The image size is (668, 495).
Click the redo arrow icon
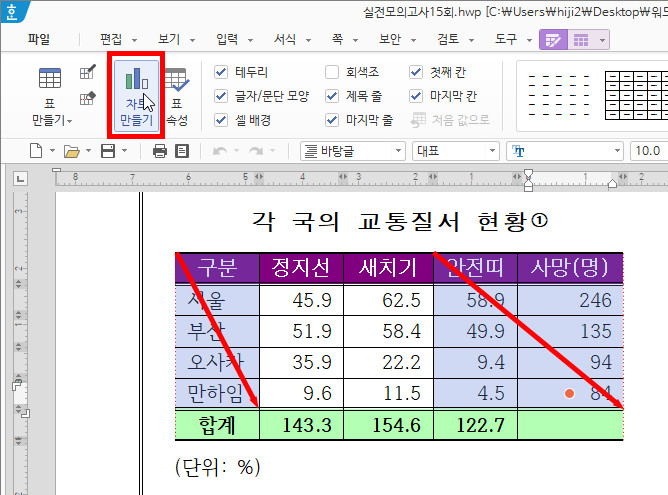click(256, 151)
